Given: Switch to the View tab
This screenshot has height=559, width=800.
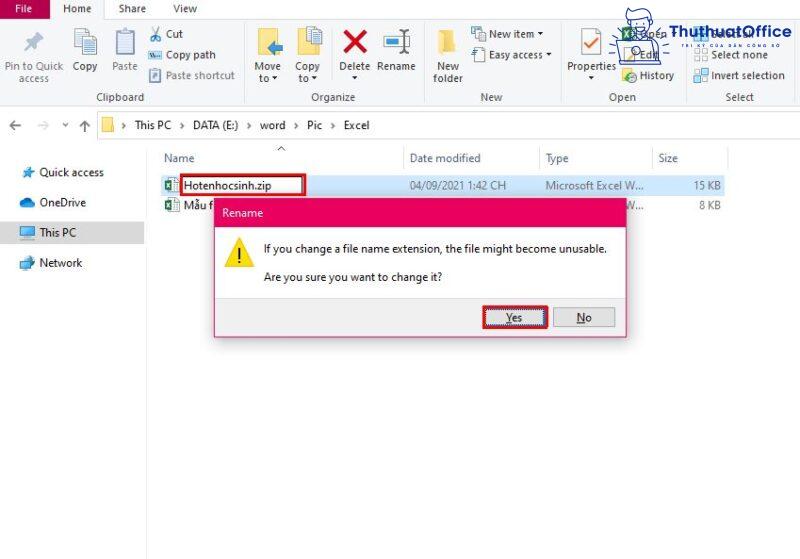Looking at the screenshot, I should click(x=185, y=9).
